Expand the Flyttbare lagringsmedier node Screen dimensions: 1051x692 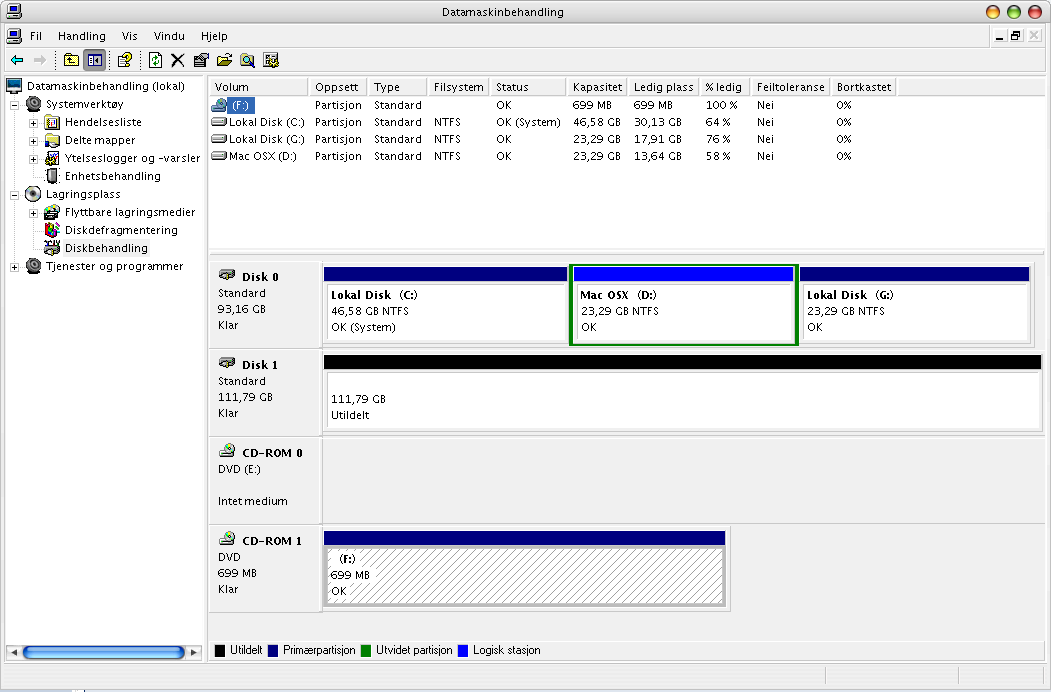click(x=33, y=213)
